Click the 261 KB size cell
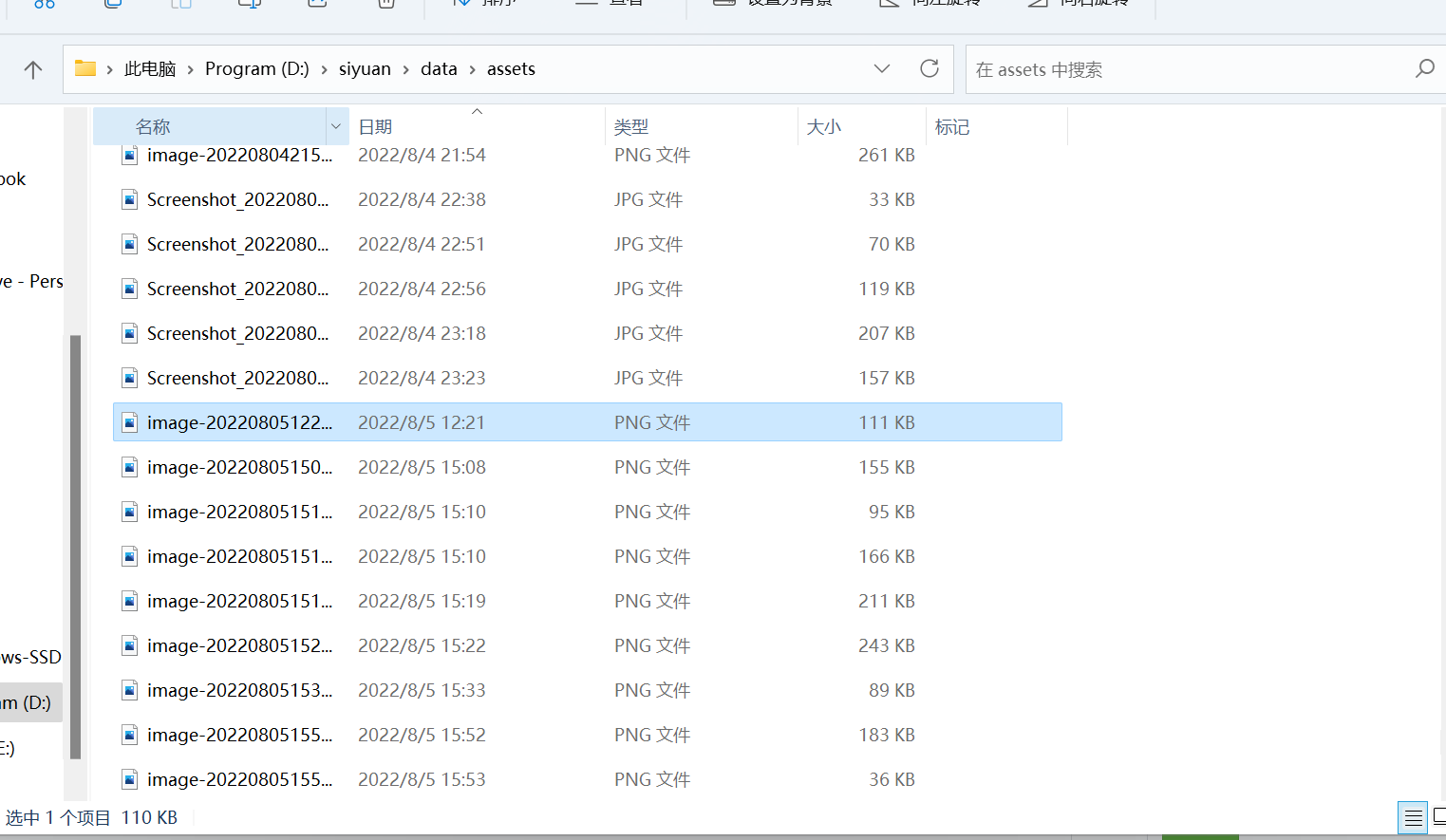 (x=887, y=155)
